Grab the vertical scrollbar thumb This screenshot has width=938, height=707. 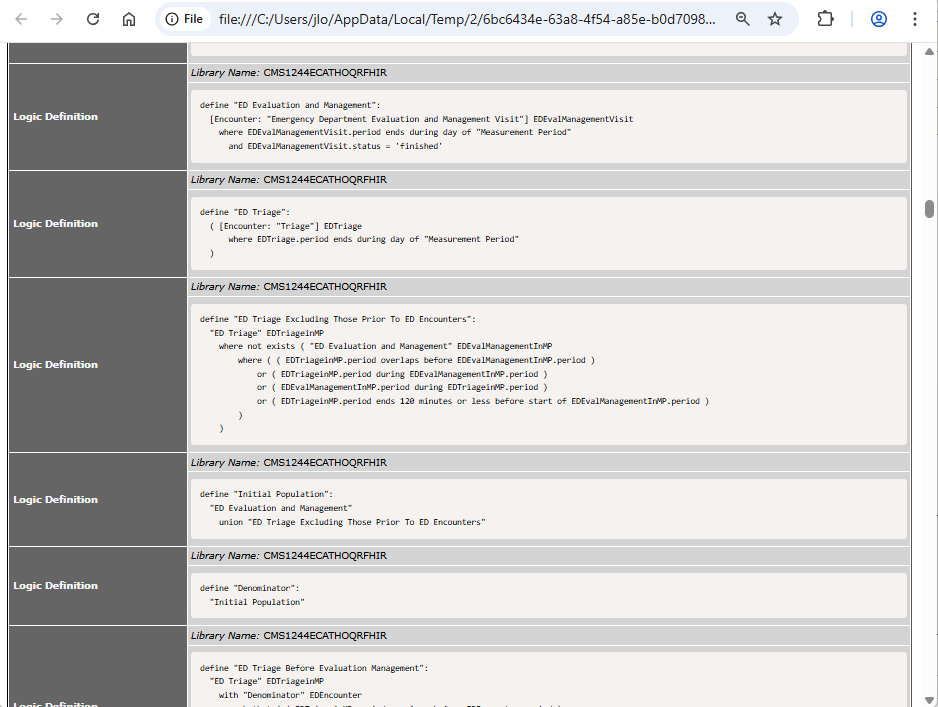[929, 208]
